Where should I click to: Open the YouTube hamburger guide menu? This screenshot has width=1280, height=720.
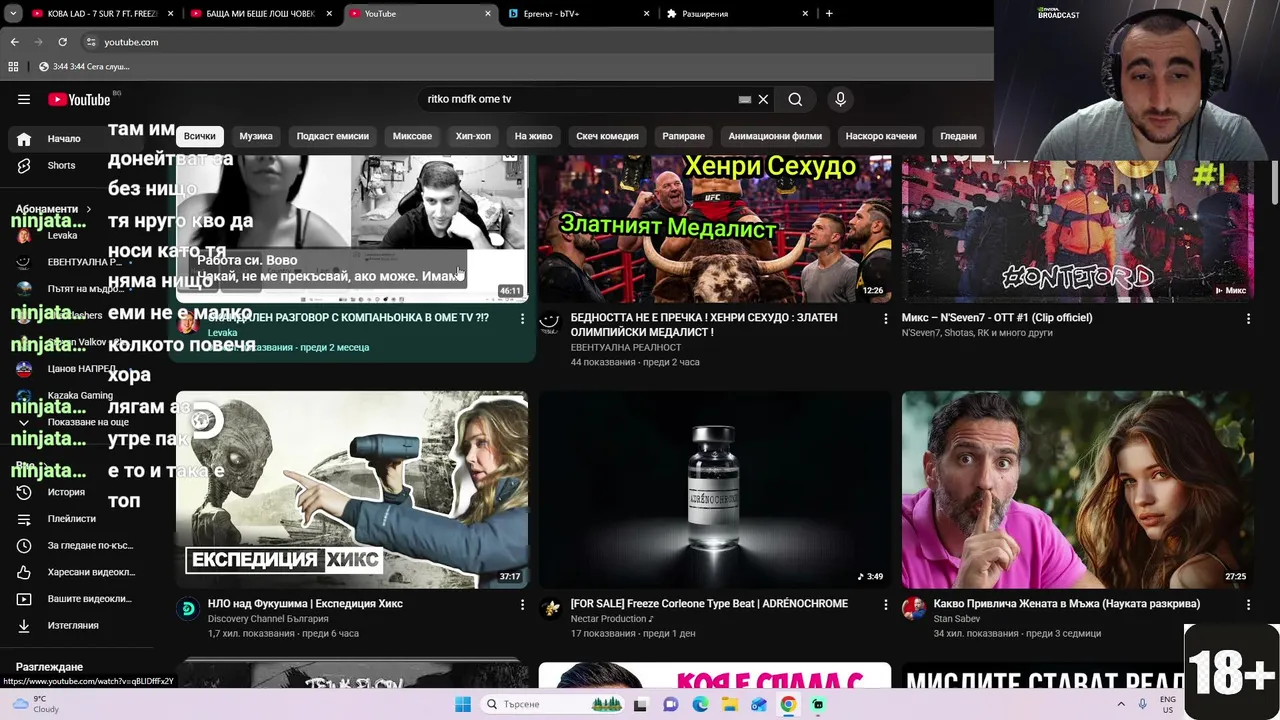click(24, 99)
